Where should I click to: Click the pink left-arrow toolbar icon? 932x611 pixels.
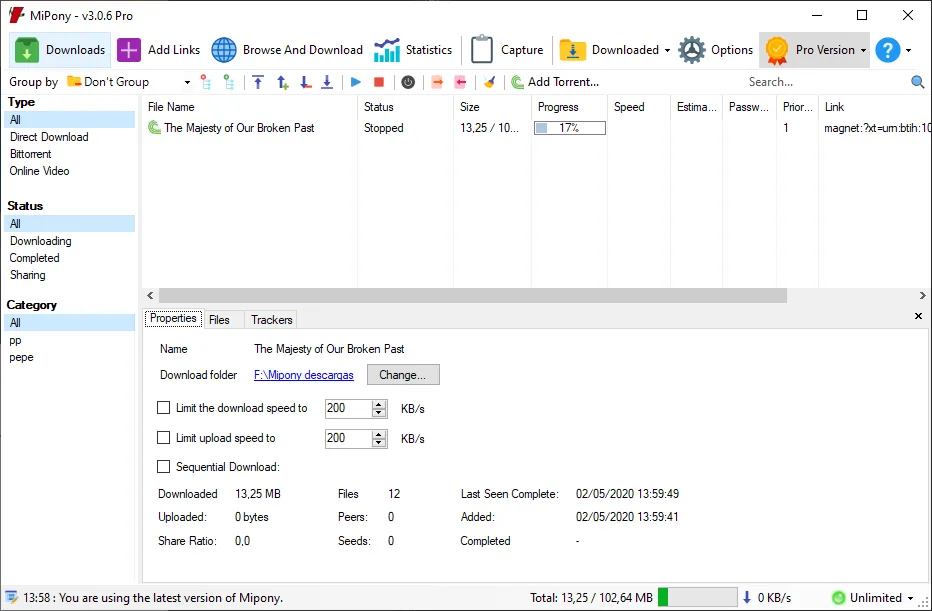(460, 82)
